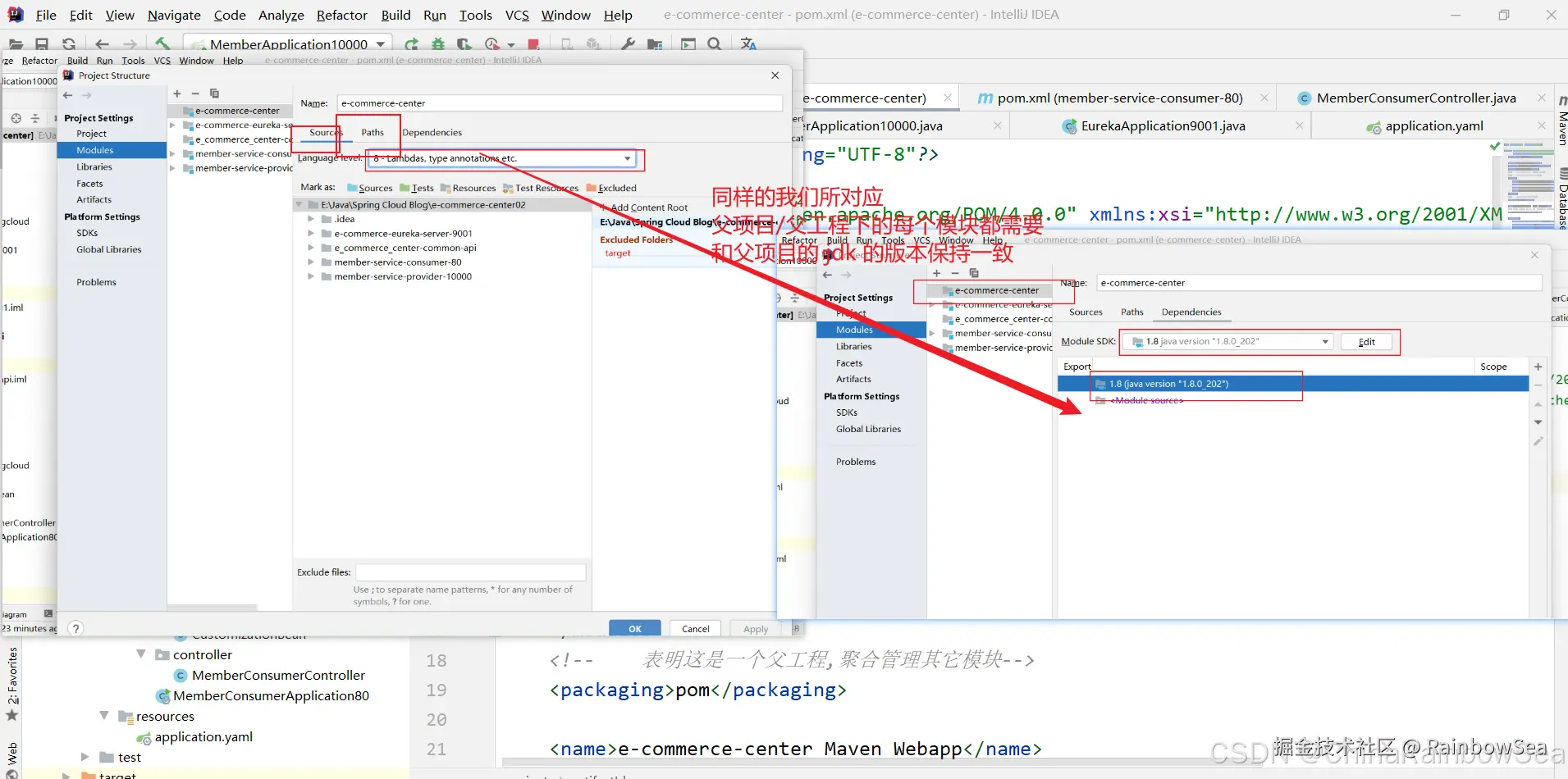Open Settings via wrench icon
The image size is (1568, 779).
[629, 44]
